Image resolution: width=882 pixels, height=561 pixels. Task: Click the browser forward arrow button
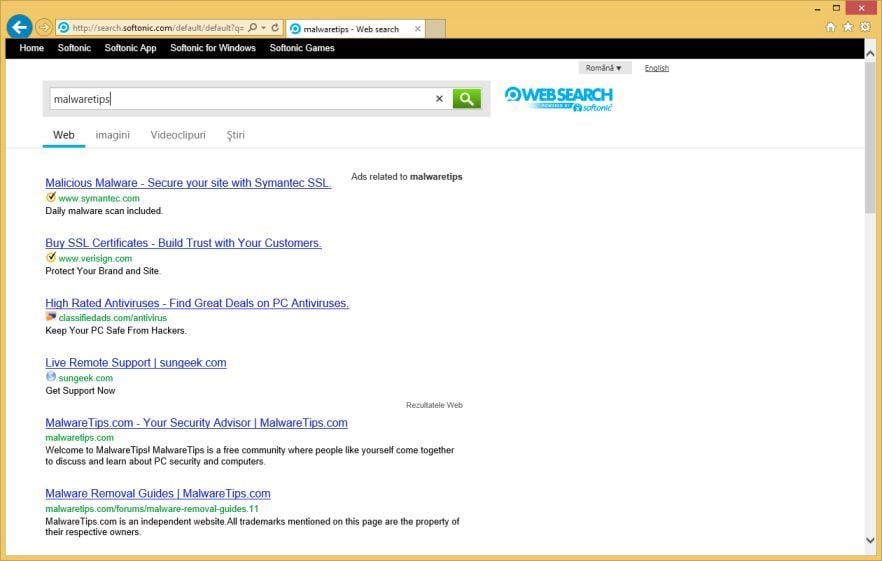(x=43, y=27)
